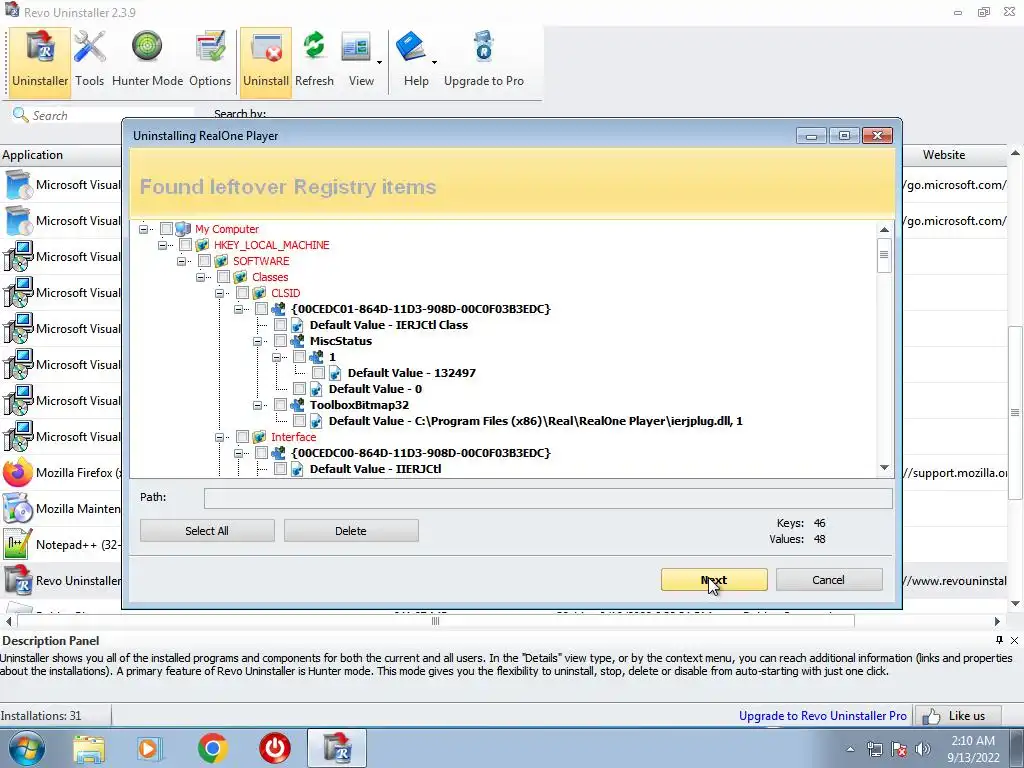Viewport: 1024px width, 768px height.
Task: Select the Mozilla Firefox application icon
Action: coord(18,472)
